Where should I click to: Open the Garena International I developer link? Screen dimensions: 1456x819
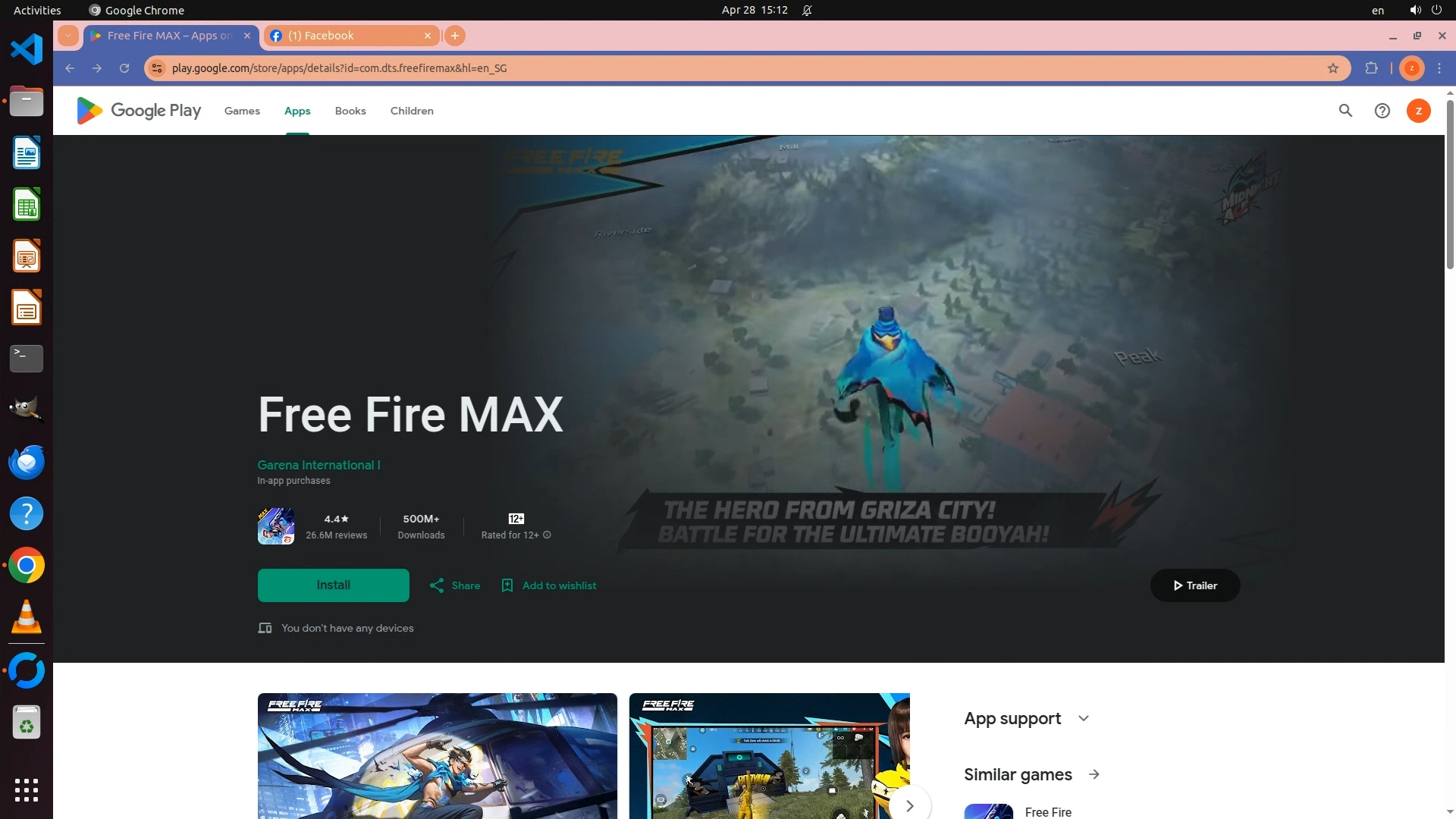318,465
